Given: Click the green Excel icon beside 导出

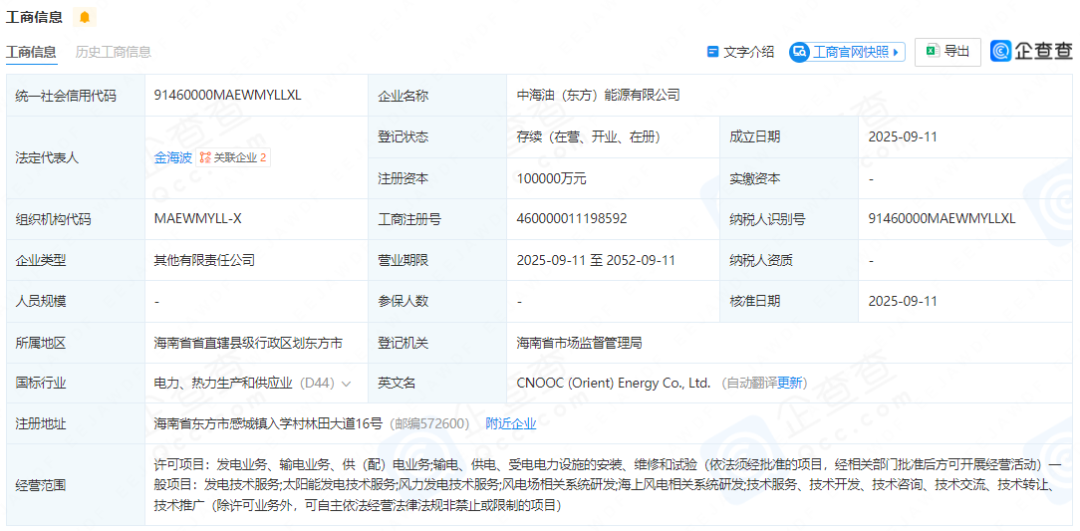Looking at the screenshot, I should (932, 51).
